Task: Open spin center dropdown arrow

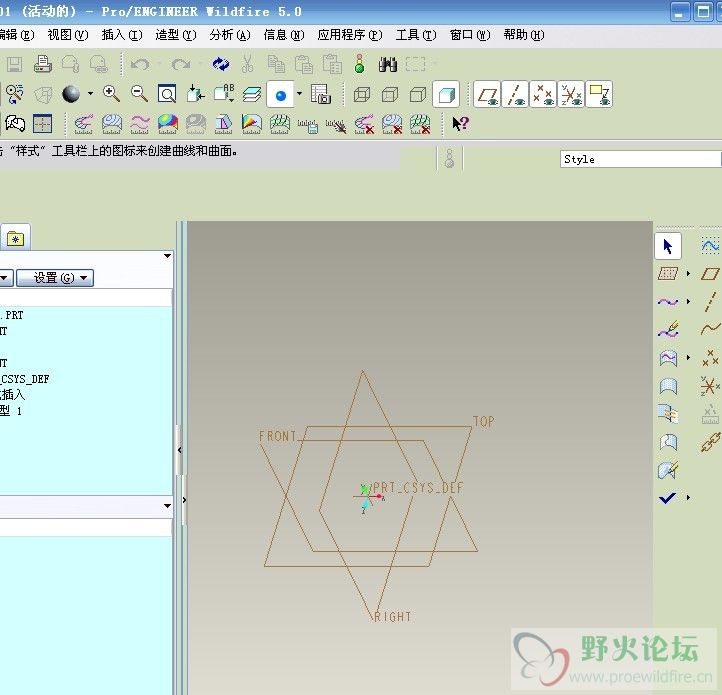Action: point(299,93)
